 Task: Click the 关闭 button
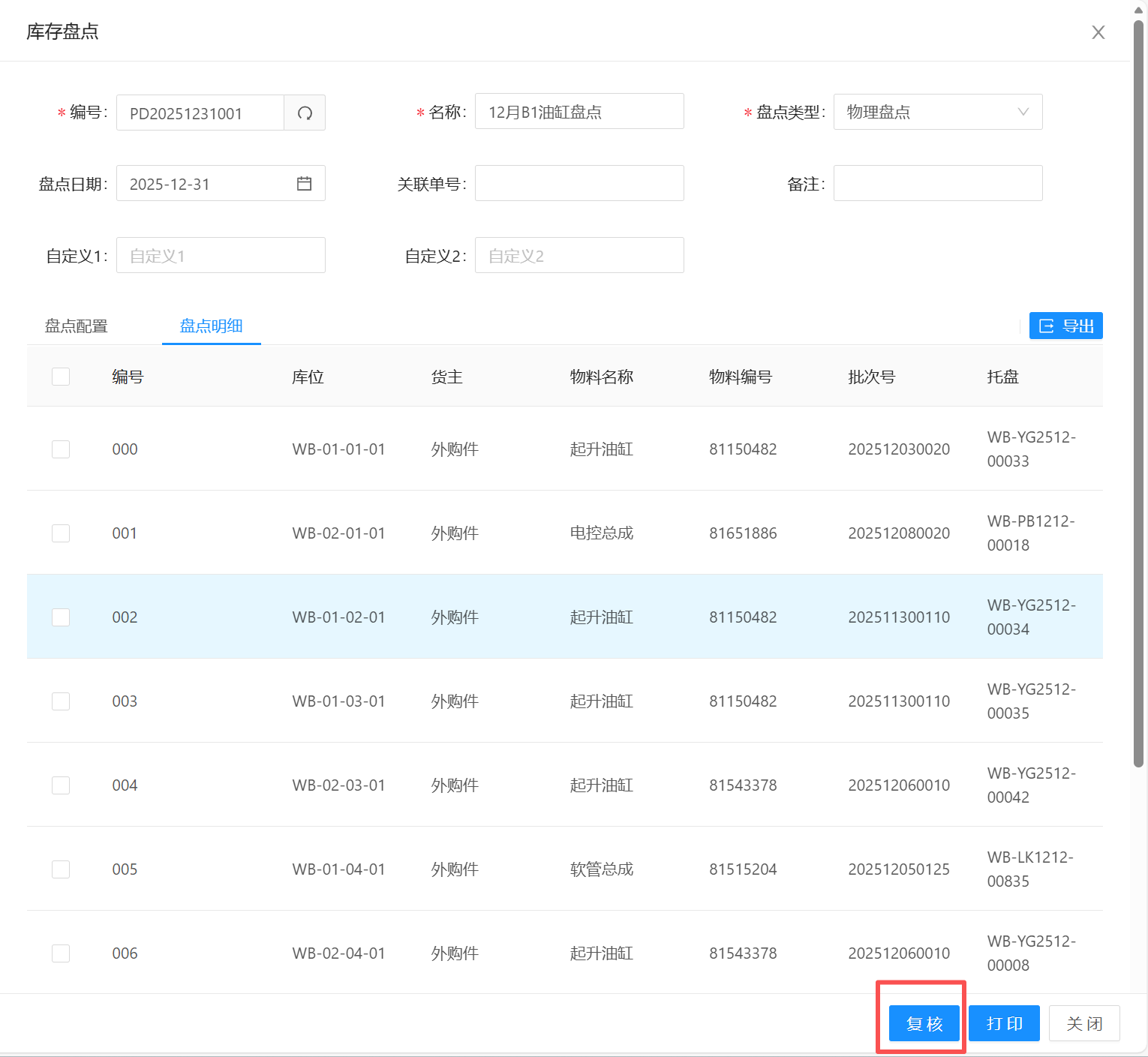(1084, 1024)
